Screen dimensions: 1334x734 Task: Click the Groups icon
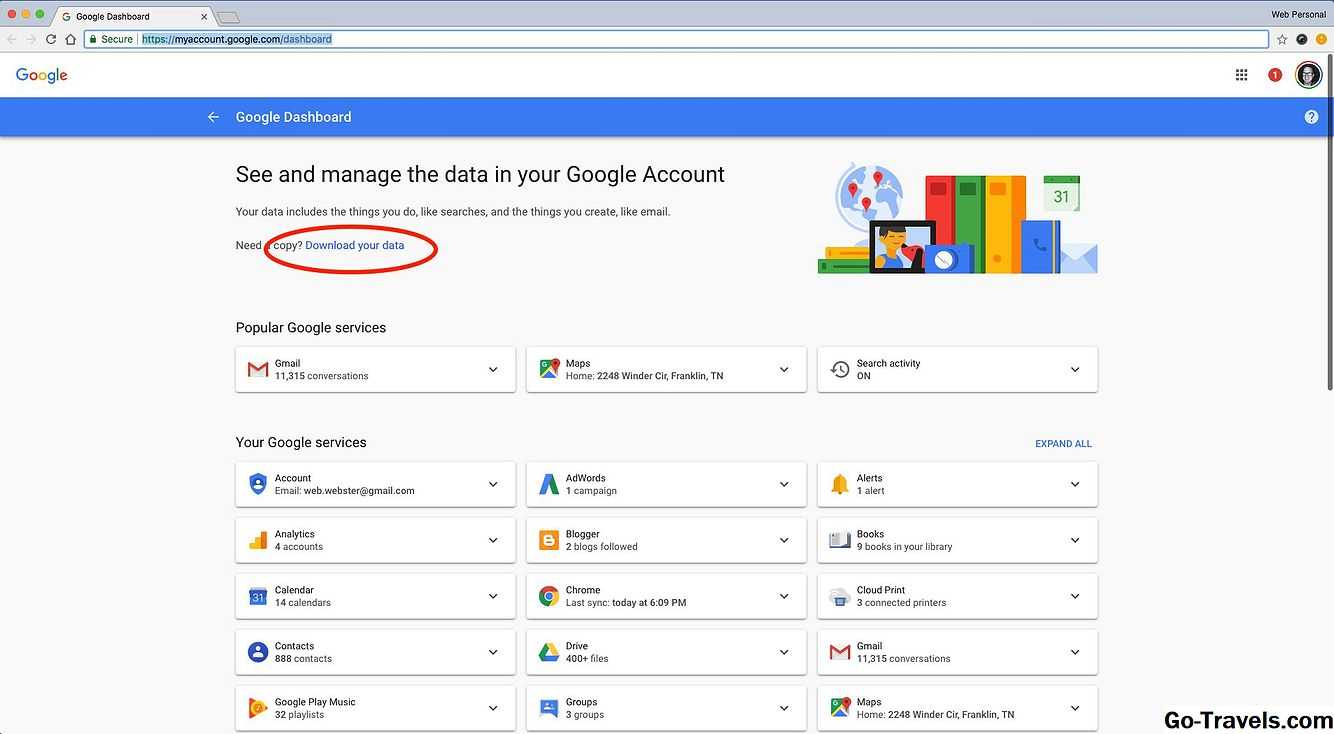pos(549,708)
